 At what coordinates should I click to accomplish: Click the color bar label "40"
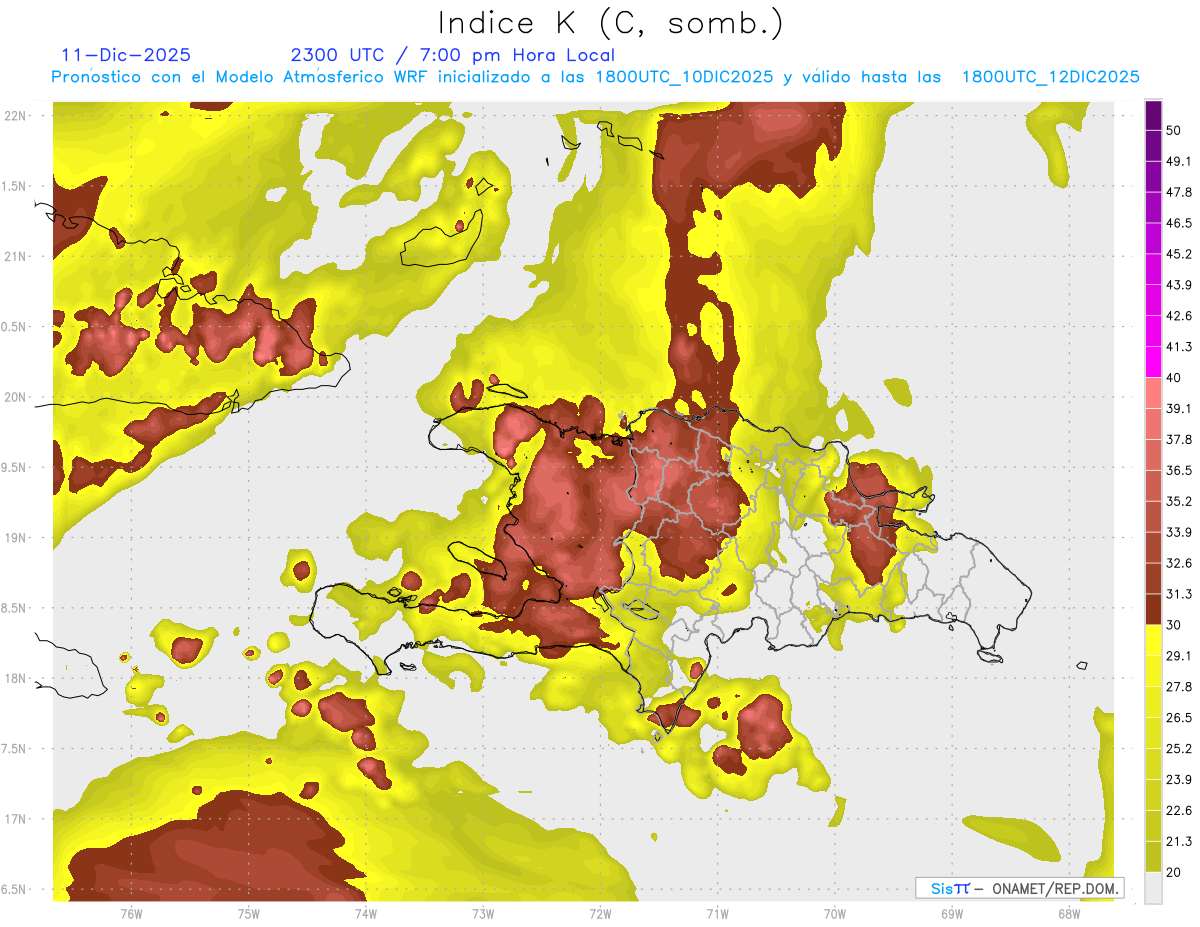click(x=1173, y=378)
